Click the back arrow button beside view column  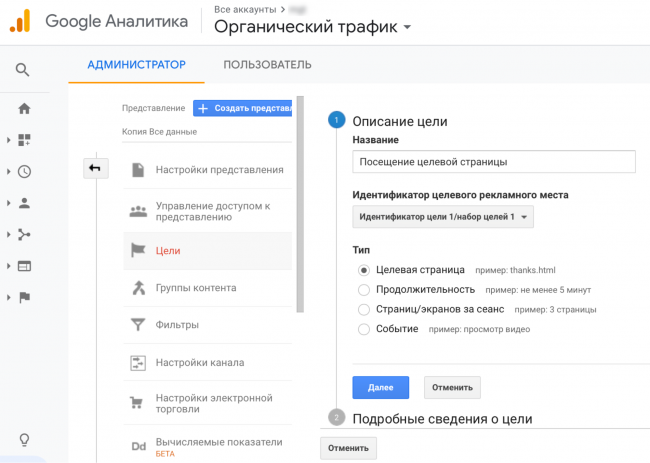pyautogui.click(x=95, y=169)
